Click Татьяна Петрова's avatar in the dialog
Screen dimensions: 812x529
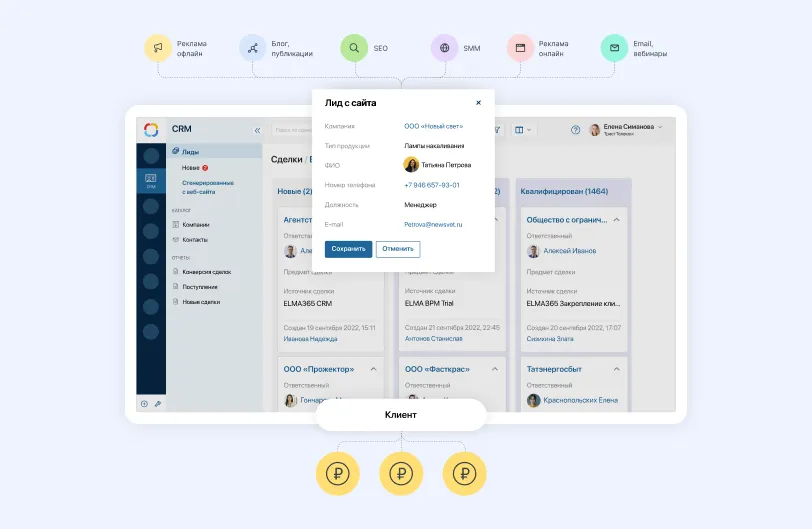click(411, 165)
